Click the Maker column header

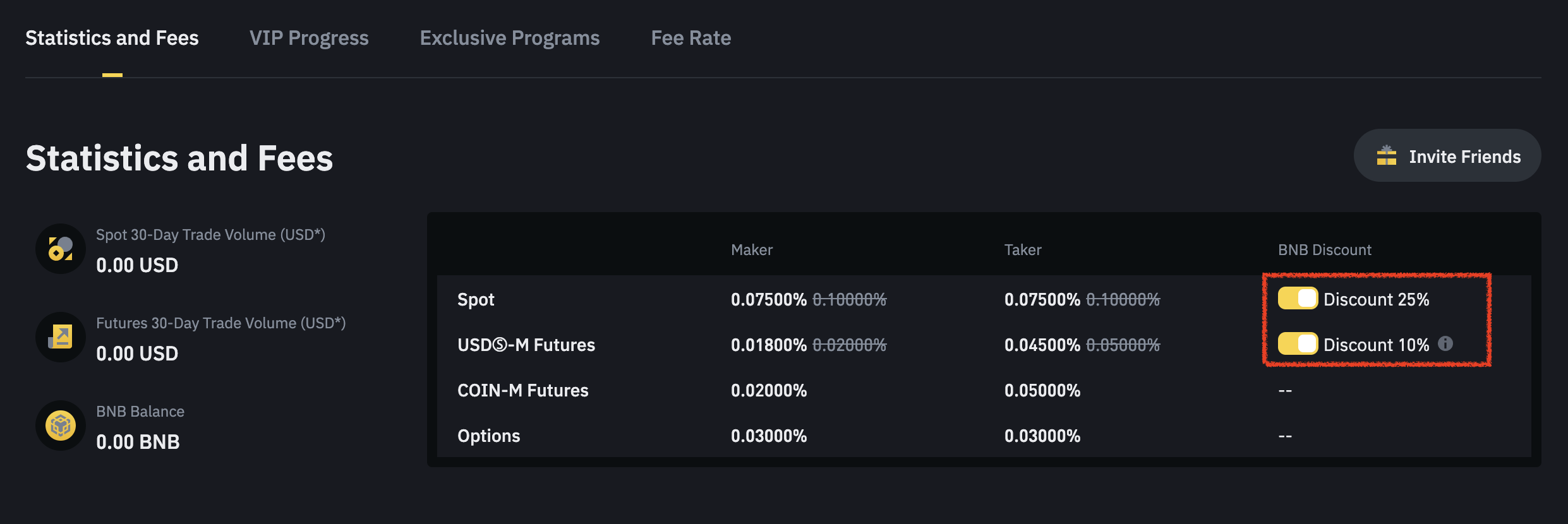pos(752,250)
